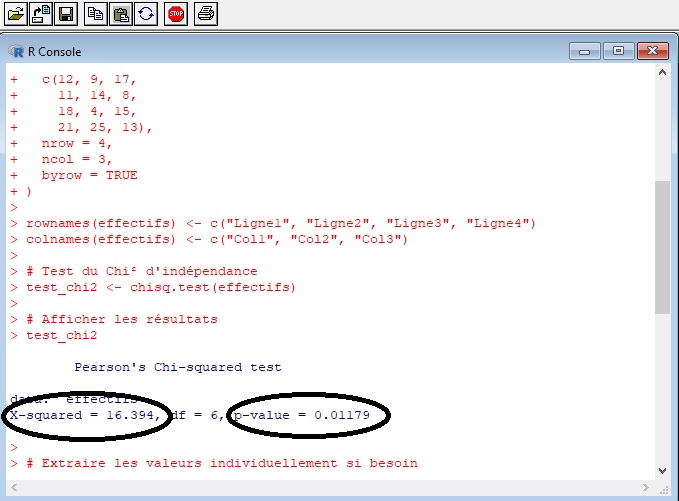Screen dimensions: 679x501
Task: Open the R Console system menu icon
Action: click(x=15, y=51)
